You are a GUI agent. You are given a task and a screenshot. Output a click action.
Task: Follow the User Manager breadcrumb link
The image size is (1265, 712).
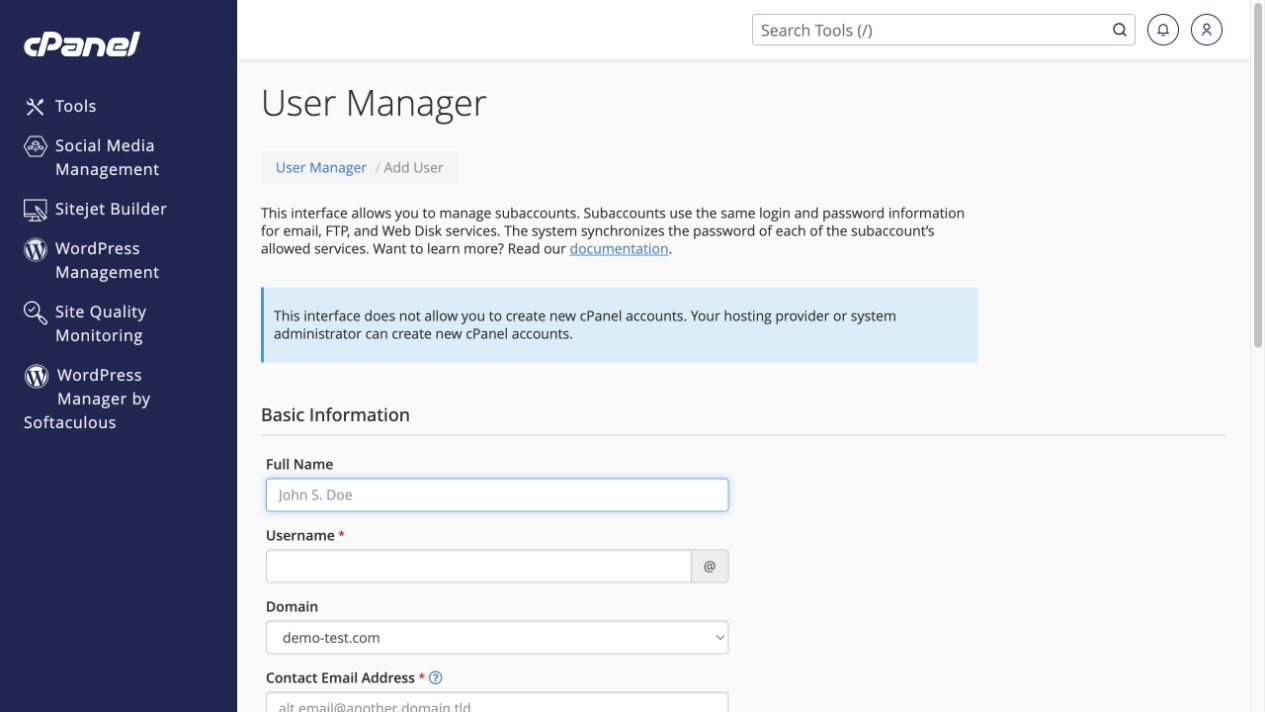321,168
